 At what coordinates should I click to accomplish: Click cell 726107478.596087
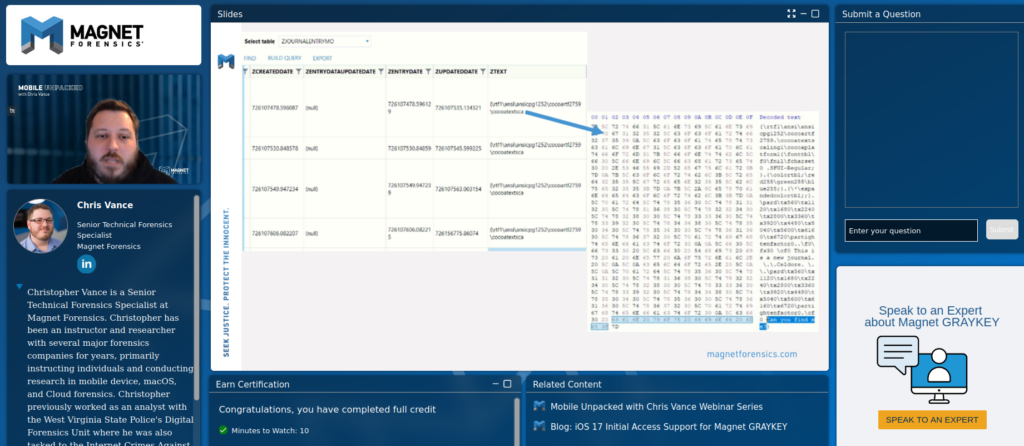click(275, 107)
